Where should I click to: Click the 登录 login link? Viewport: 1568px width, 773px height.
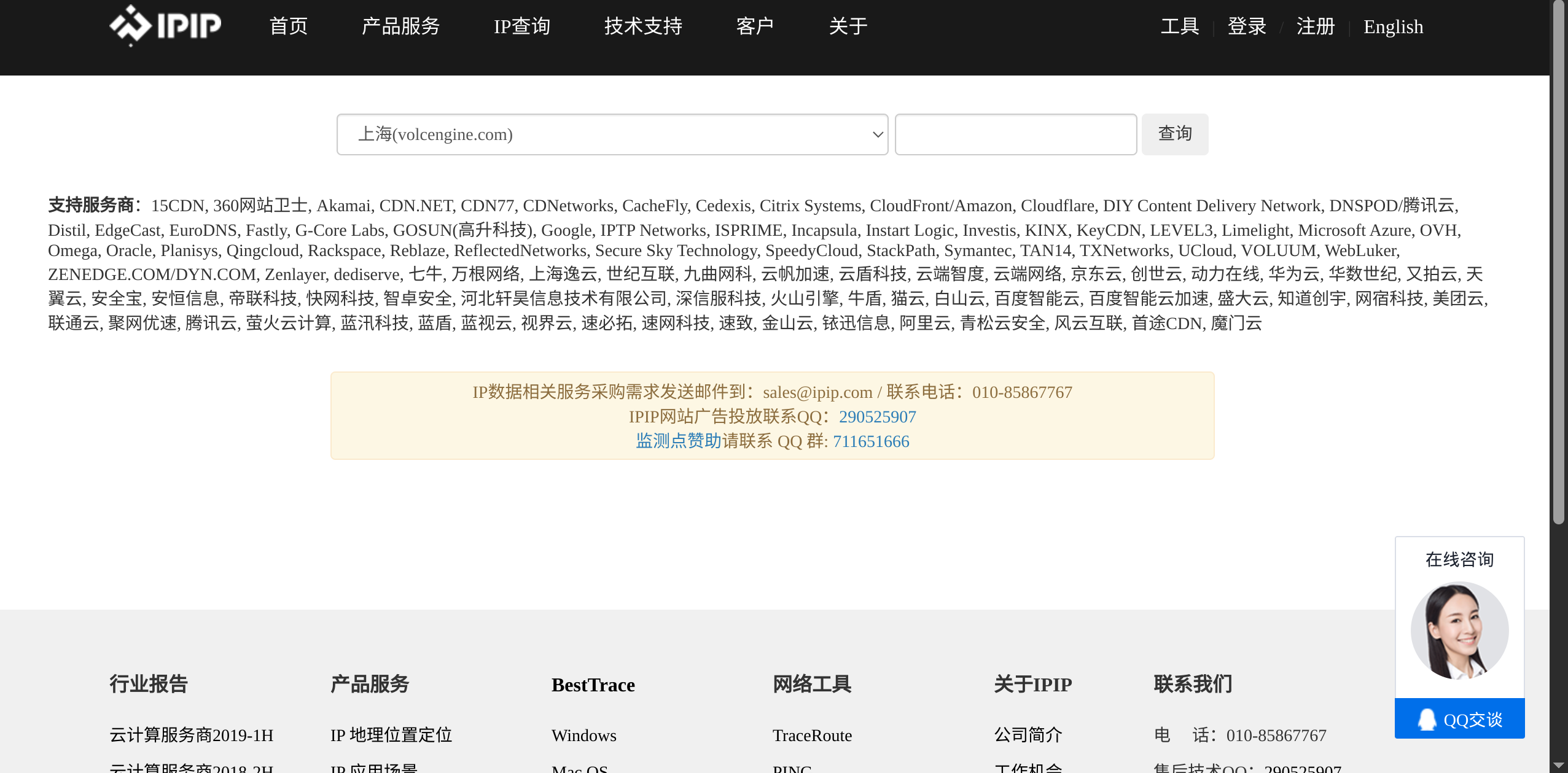point(1246,26)
